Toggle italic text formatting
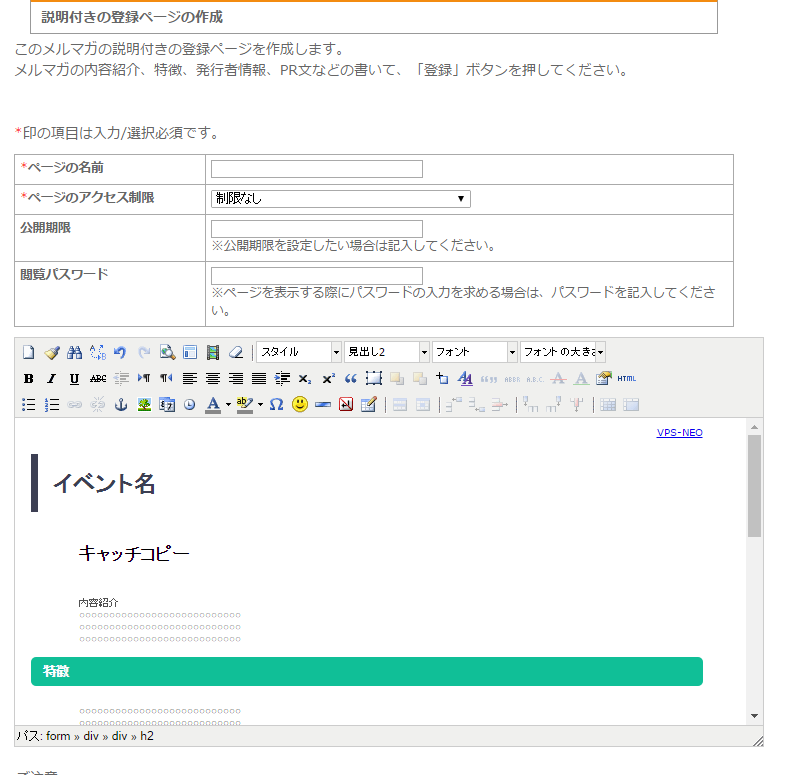The width and height of the screenshot is (796, 775). (x=51, y=379)
